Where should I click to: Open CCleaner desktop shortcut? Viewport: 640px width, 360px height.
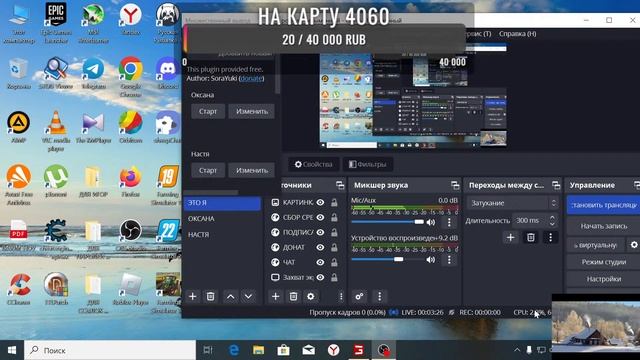click(x=18, y=289)
